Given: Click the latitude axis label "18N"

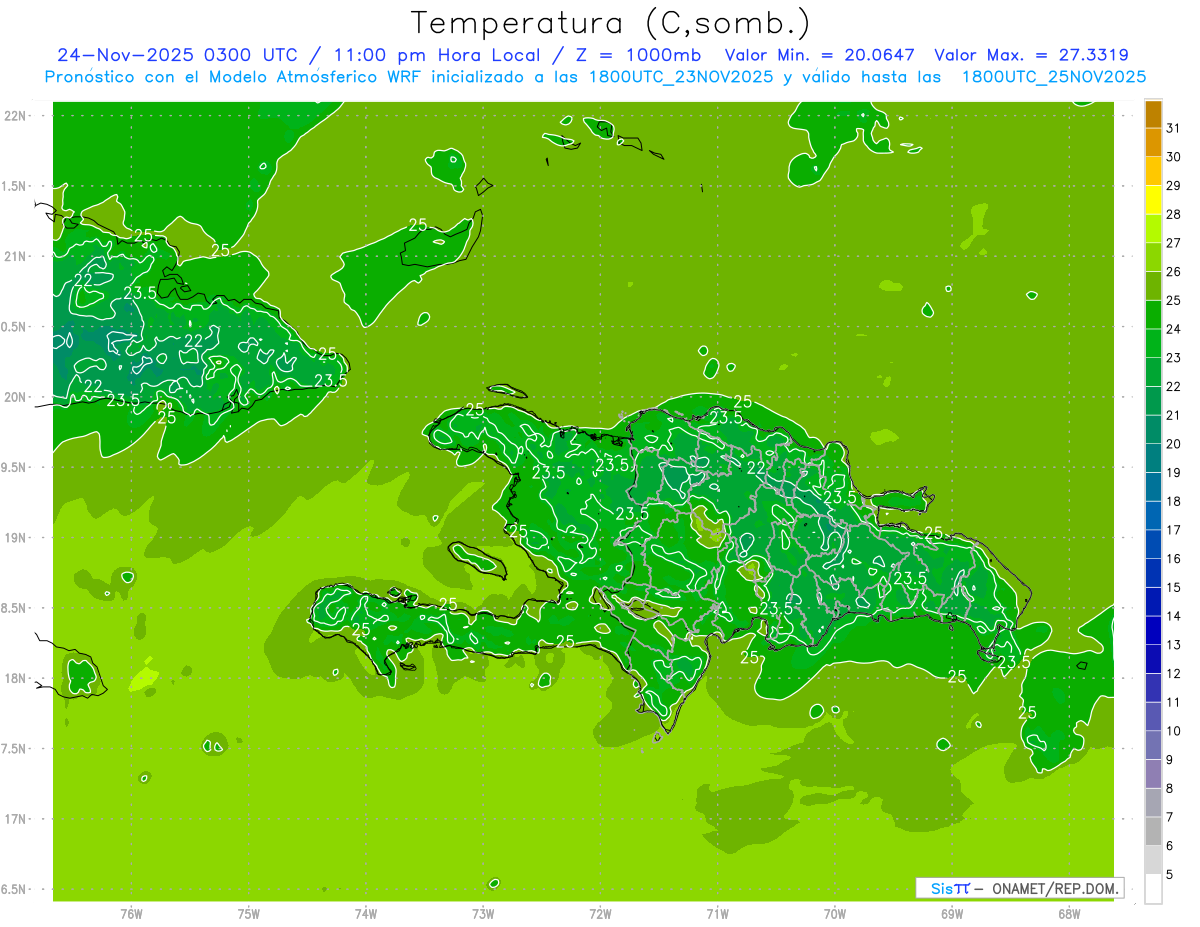Looking at the screenshot, I should tap(14, 679).
